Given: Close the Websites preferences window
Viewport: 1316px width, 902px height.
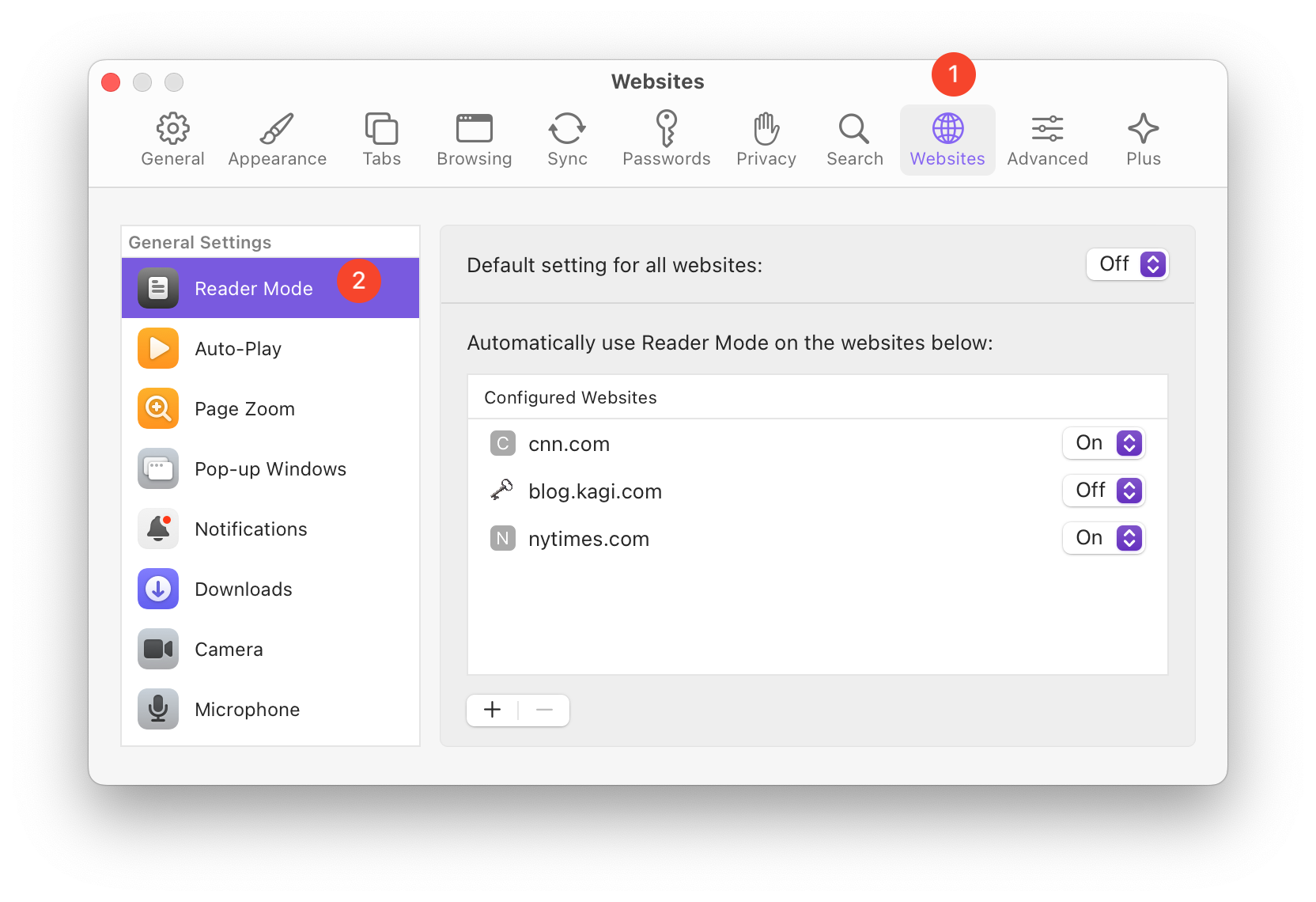Looking at the screenshot, I should (x=111, y=82).
